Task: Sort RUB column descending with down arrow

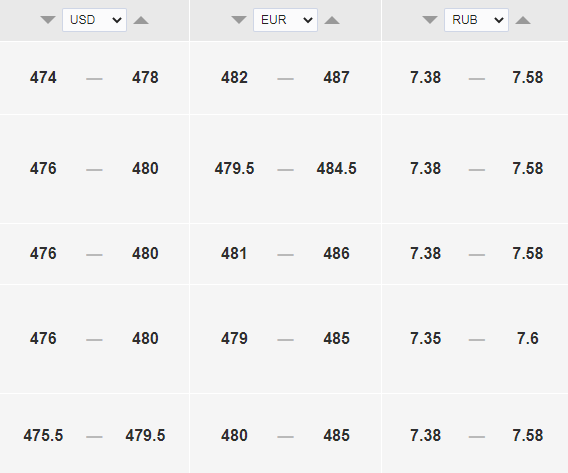Action: (x=430, y=20)
